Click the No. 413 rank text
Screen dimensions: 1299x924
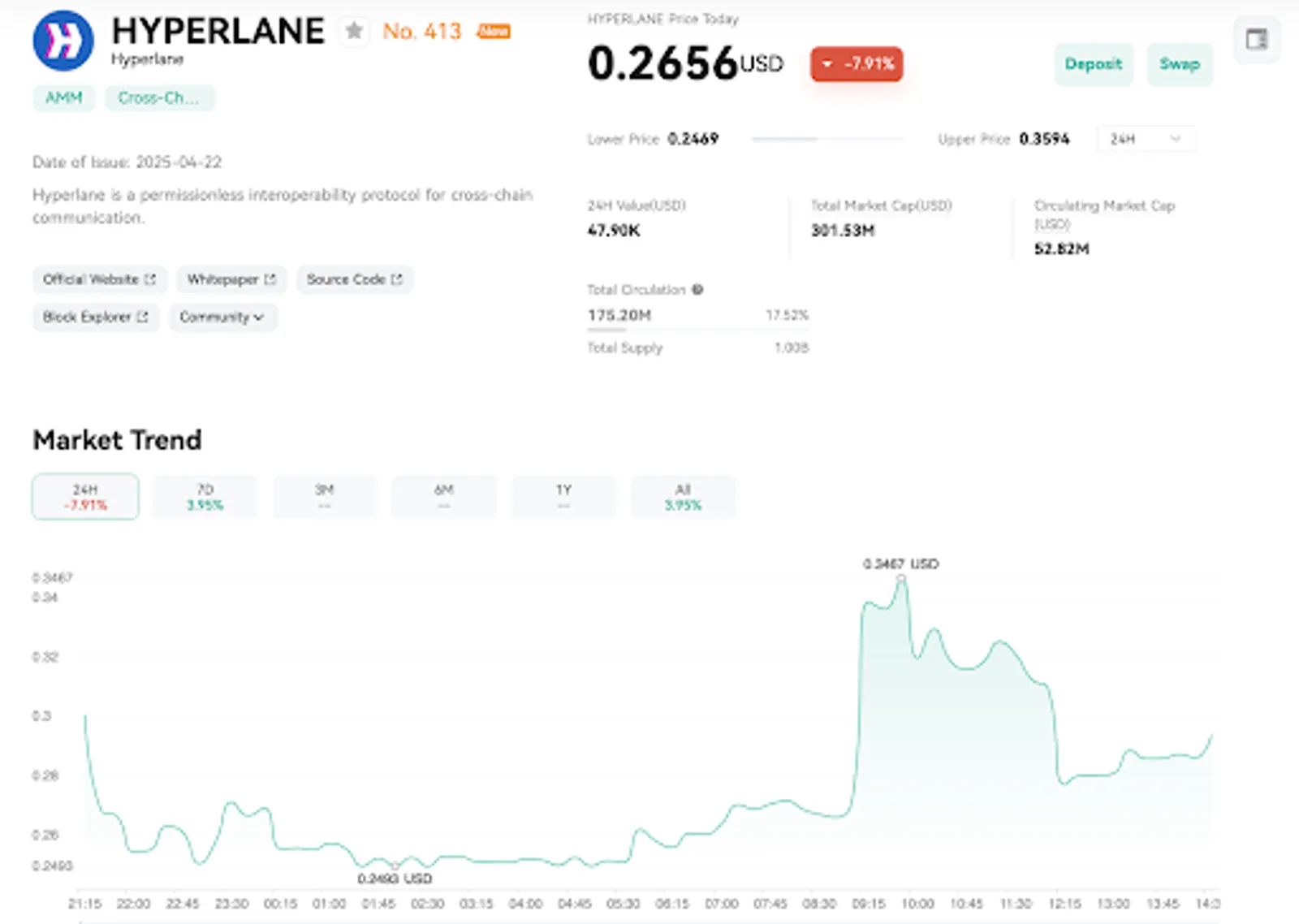point(422,31)
